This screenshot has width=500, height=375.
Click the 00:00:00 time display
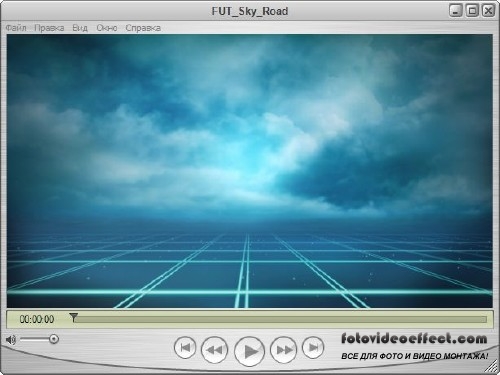[37, 319]
